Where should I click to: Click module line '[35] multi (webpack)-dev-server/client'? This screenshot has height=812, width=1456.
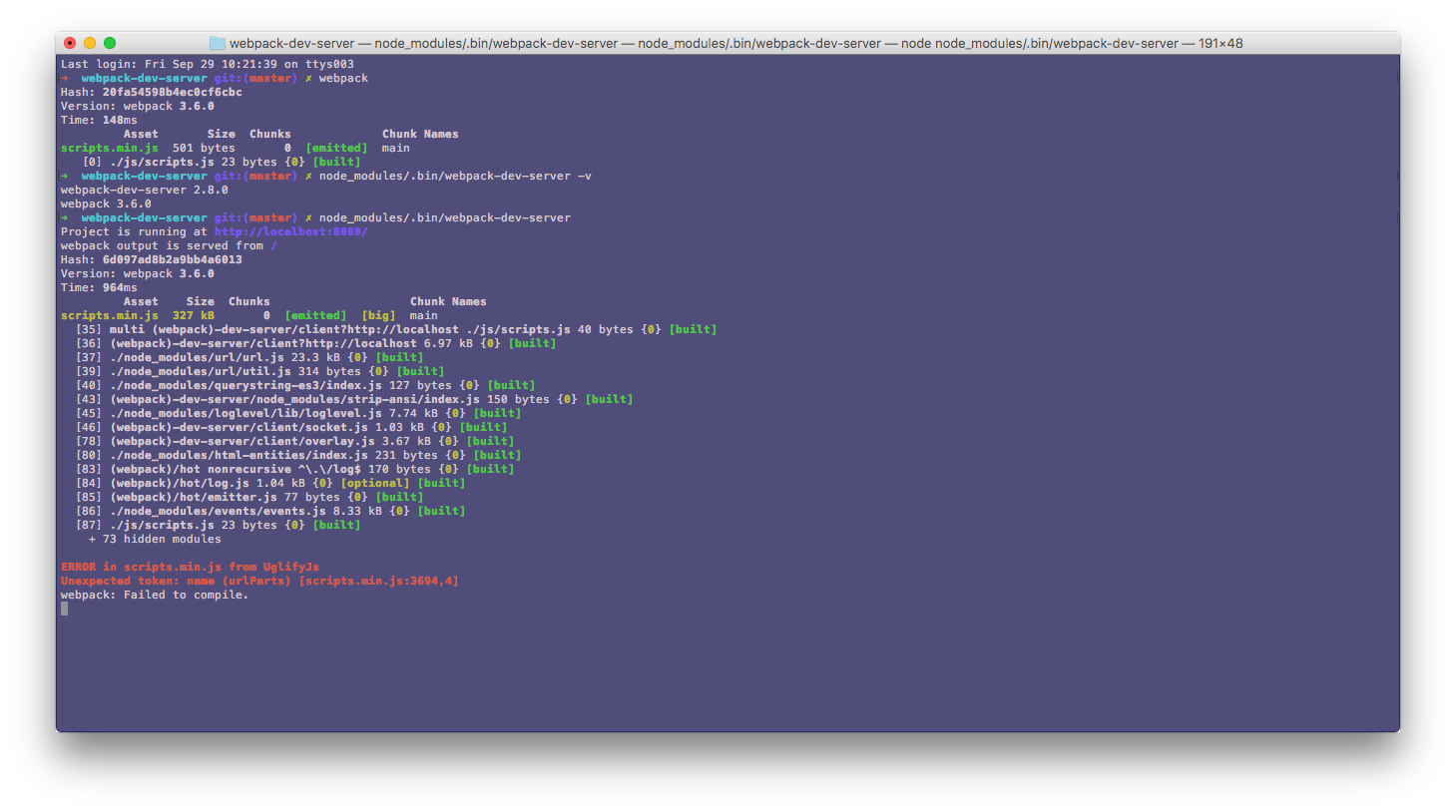(x=396, y=329)
